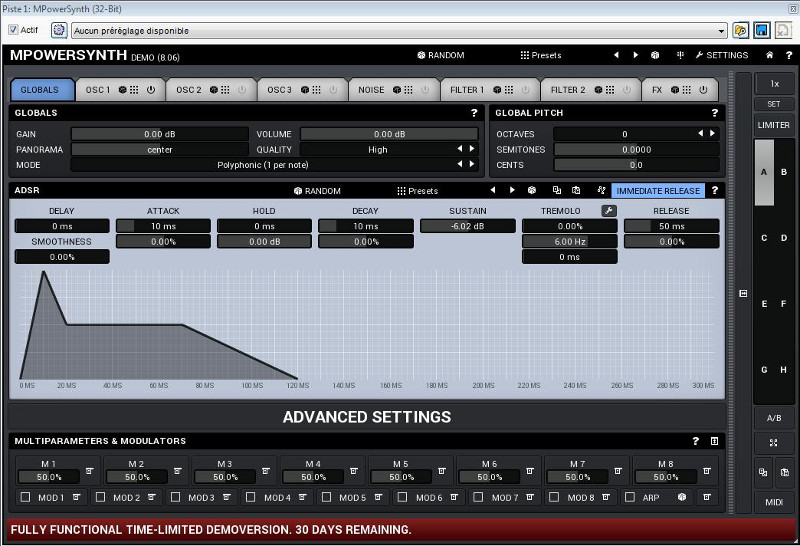Screen dimensions: 800x546
Task: Toggle the FX power icon
Action: tap(703, 90)
